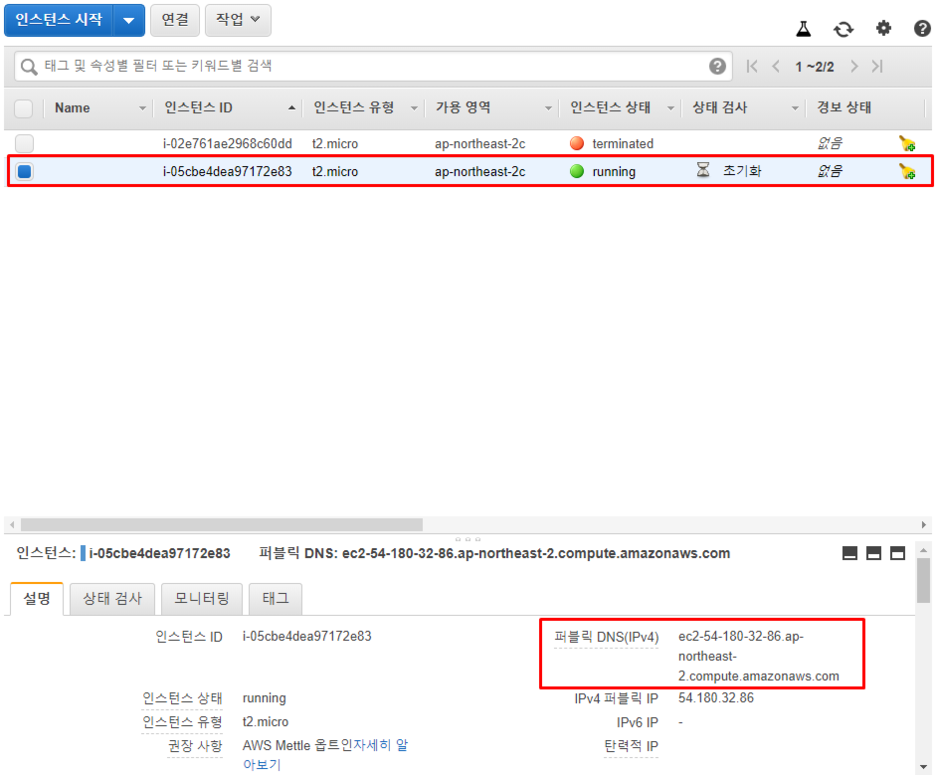
Task: Click instance ID i-02e761ae2968c60dd cell
Action: click(x=227, y=143)
